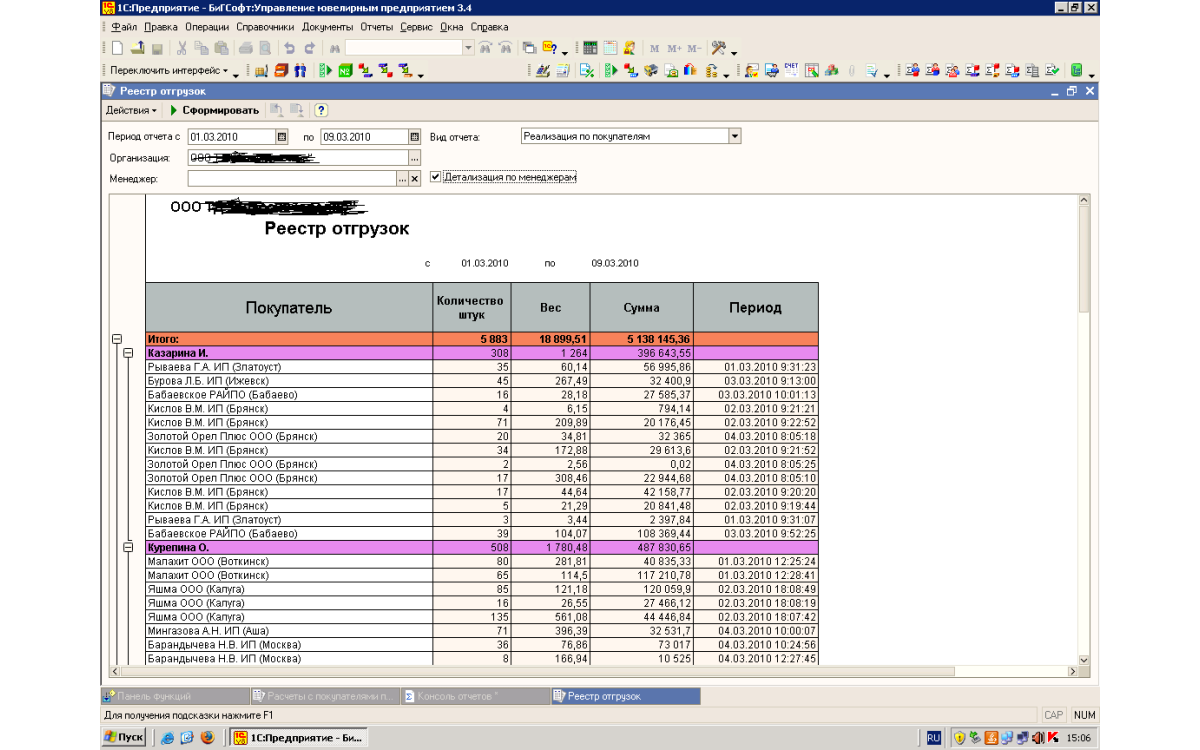Collapse the Курепина О. group
1200x750 pixels.
point(128,548)
